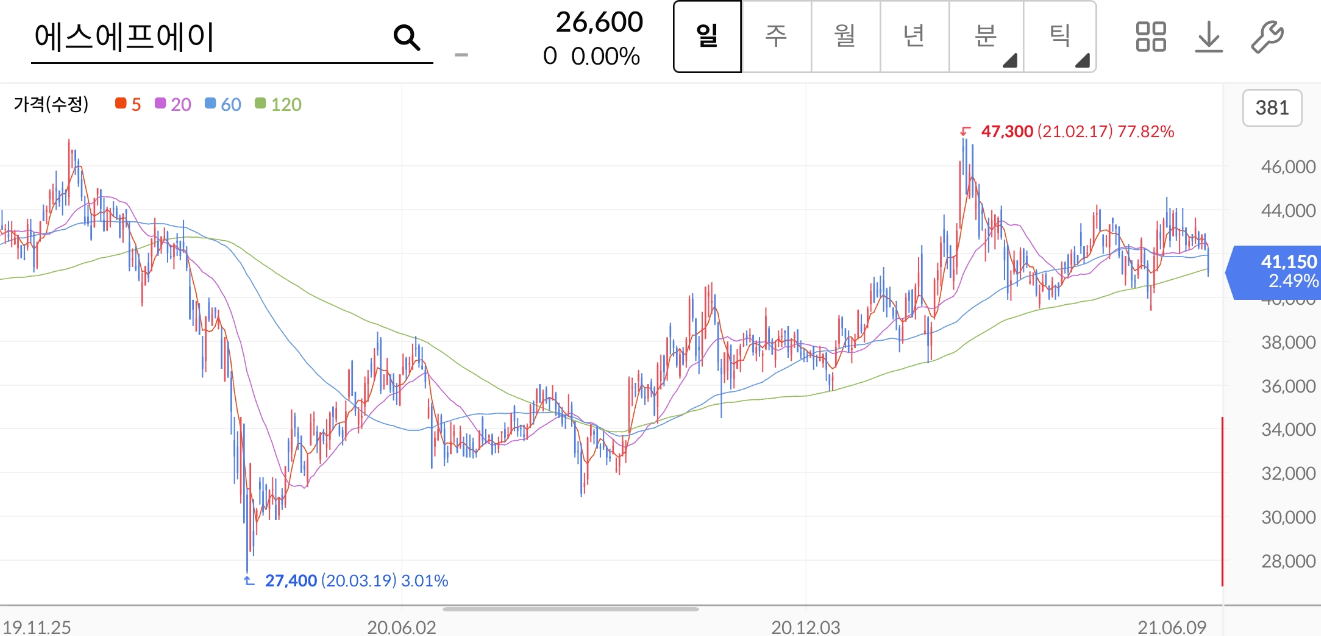Toggle the 120-day moving average legend
This screenshot has width=1321, height=636.
(x=278, y=104)
